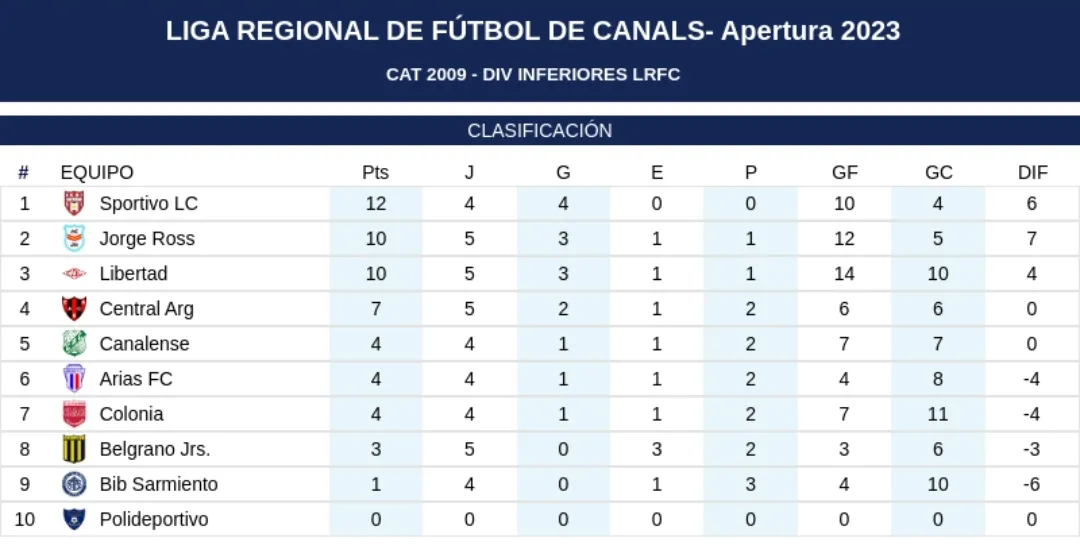Image resolution: width=1080 pixels, height=548 pixels.
Task: Click the EQUIPO column header
Action: 97,172
